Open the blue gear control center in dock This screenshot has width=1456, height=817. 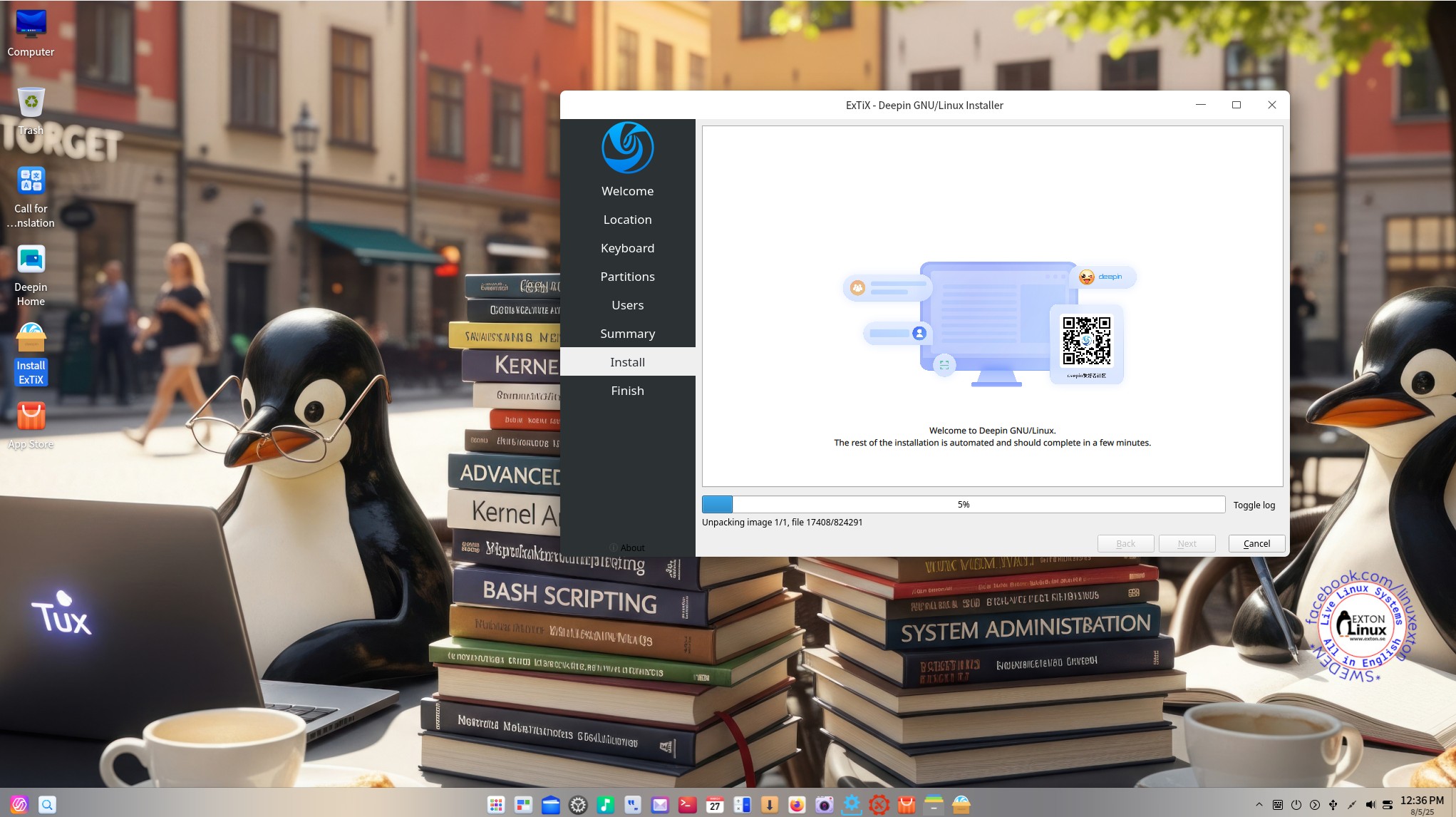852,805
